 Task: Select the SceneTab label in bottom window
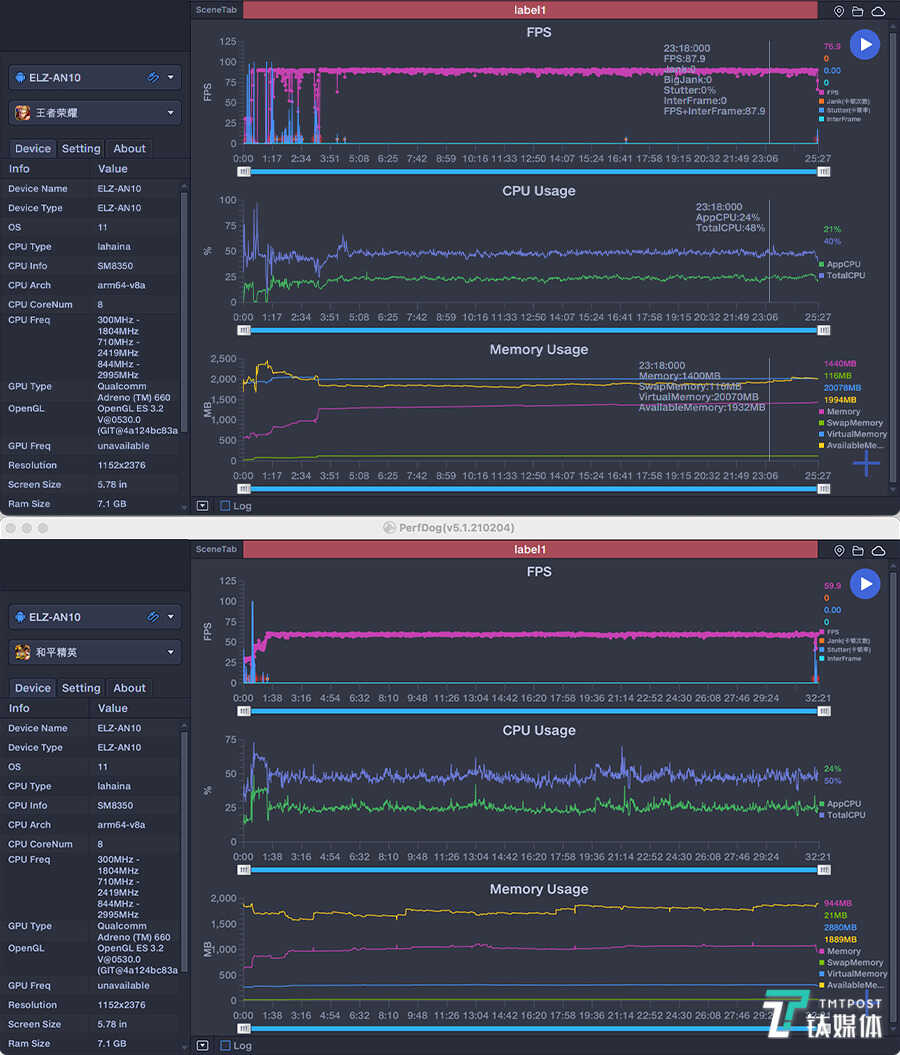(216, 550)
